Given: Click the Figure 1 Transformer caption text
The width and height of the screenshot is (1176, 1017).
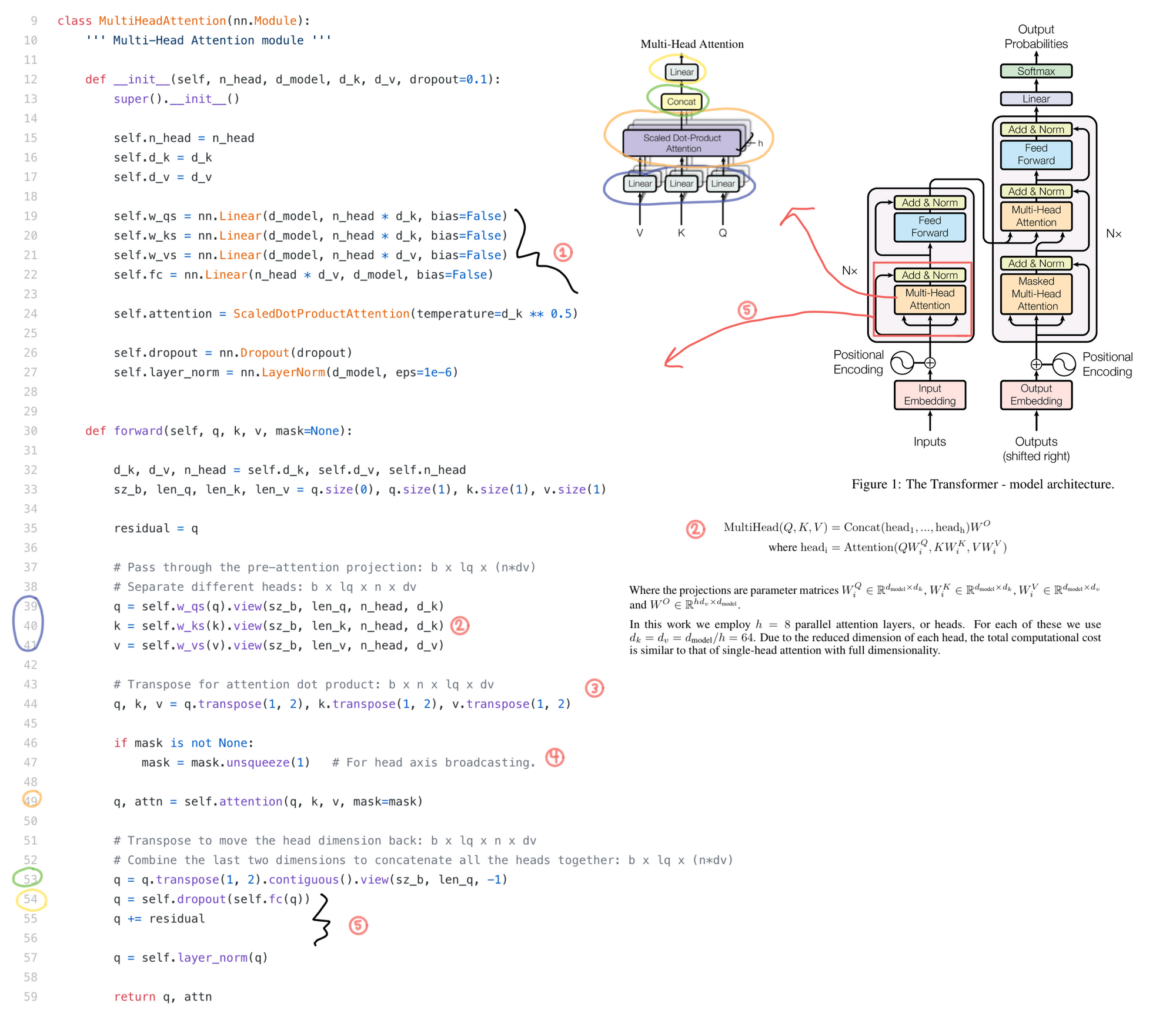Looking at the screenshot, I should 982,484.
